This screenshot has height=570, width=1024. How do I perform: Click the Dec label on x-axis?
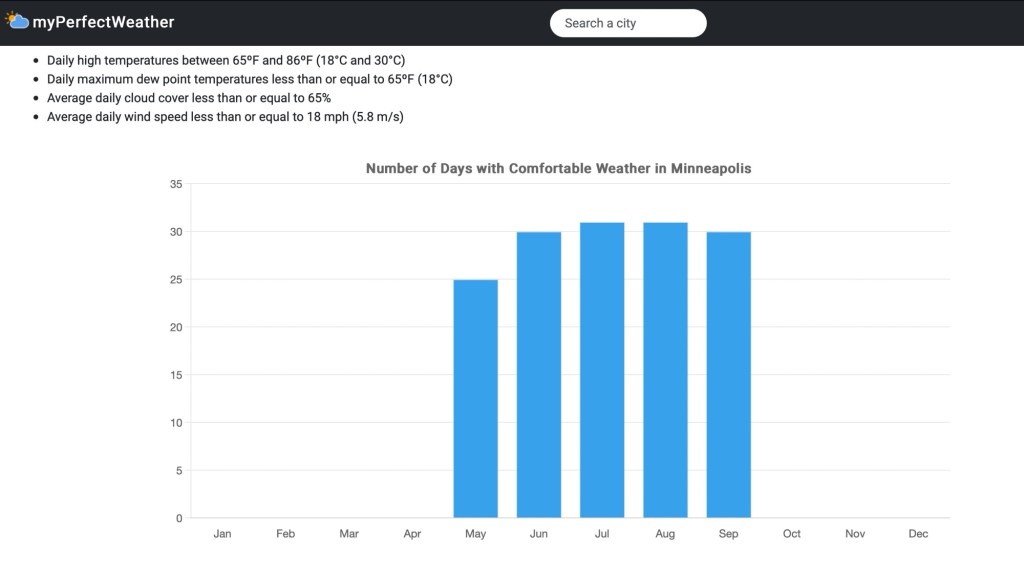point(918,534)
